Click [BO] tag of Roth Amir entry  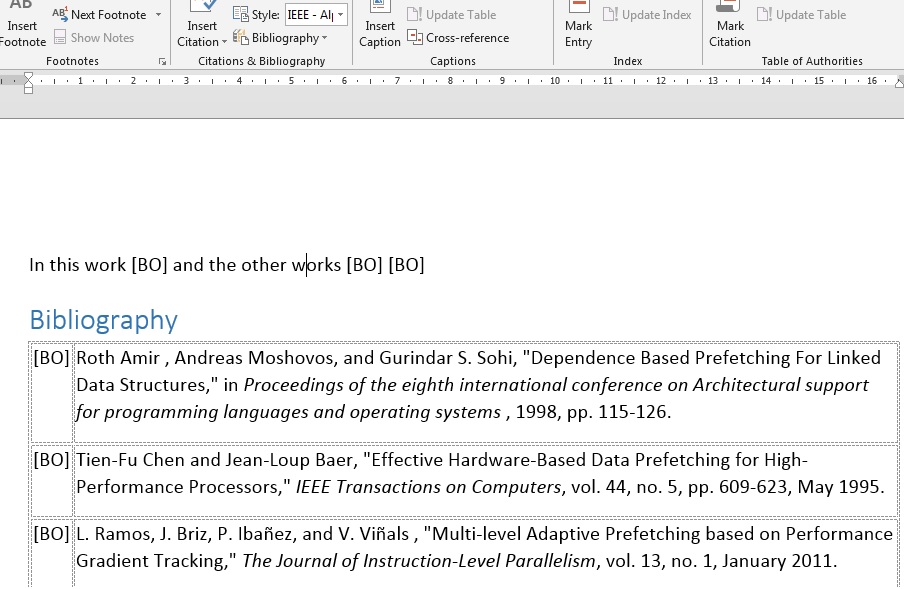tap(51, 358)
